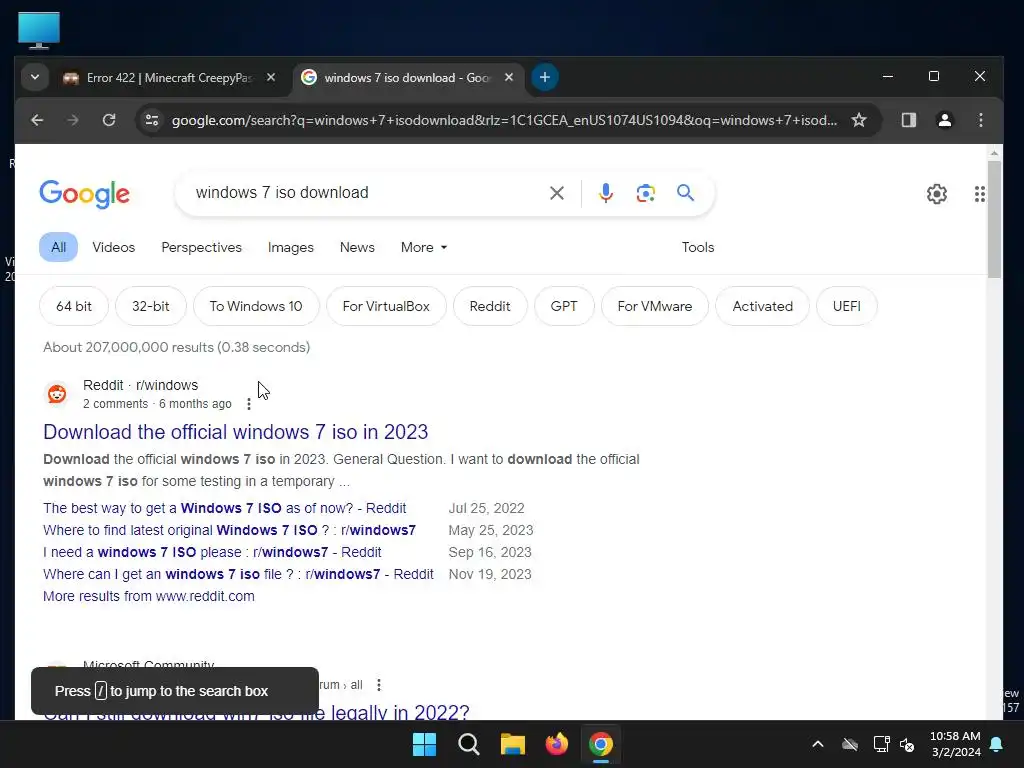Switch to Perspectives results
The image size is (1024, 768).
pos(201,248)
